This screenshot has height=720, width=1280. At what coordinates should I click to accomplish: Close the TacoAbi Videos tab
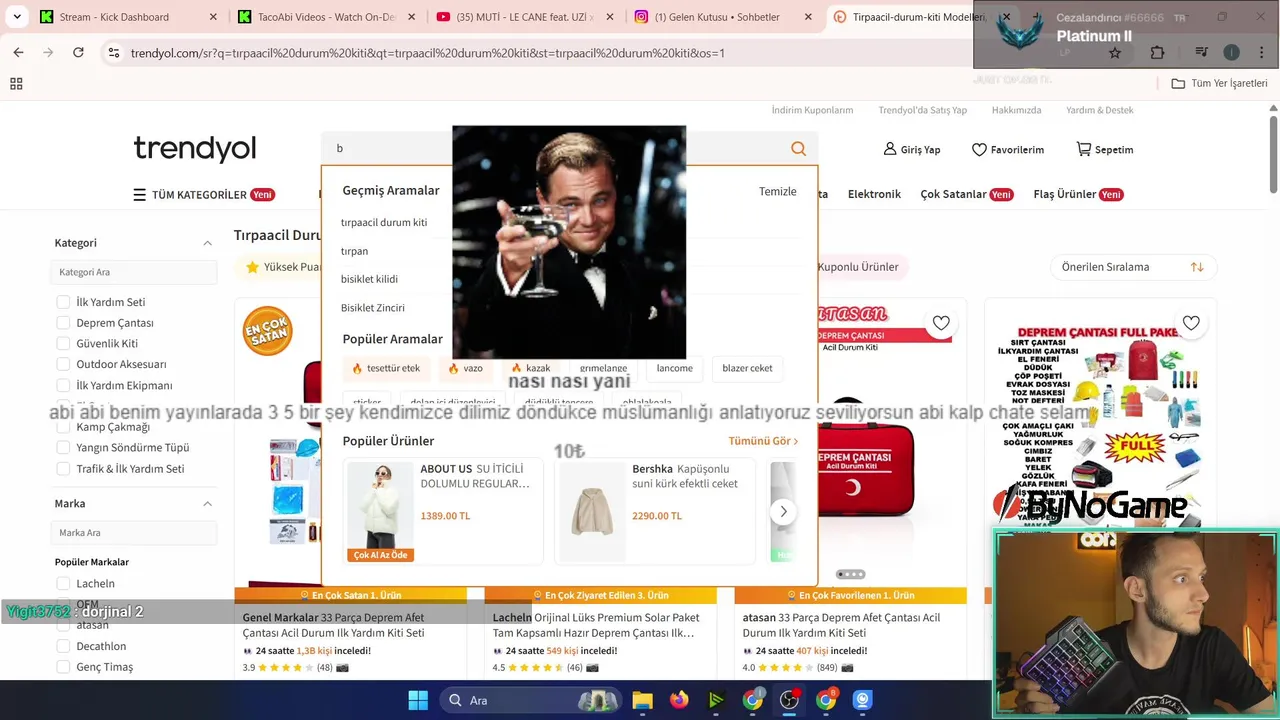tap(411, 17)
